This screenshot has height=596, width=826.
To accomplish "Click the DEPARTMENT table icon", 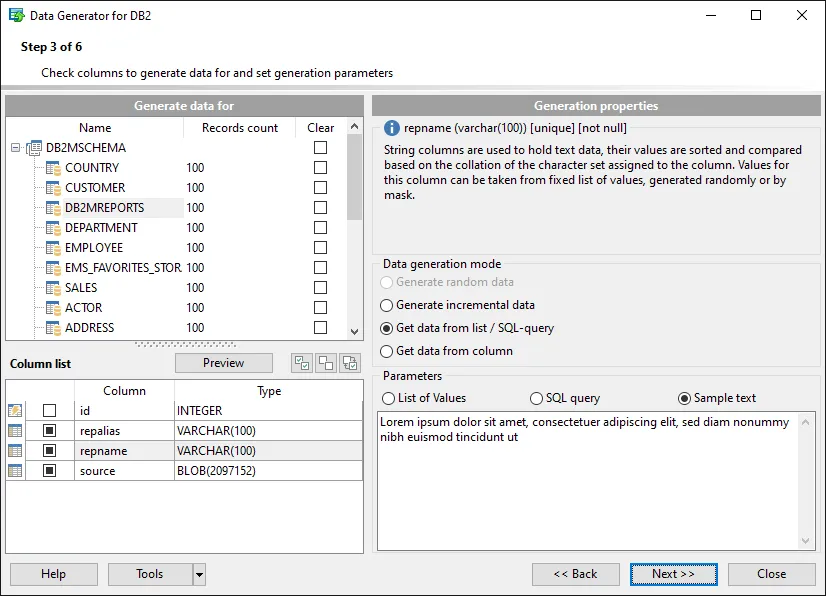I will click(x=53, y=228).
